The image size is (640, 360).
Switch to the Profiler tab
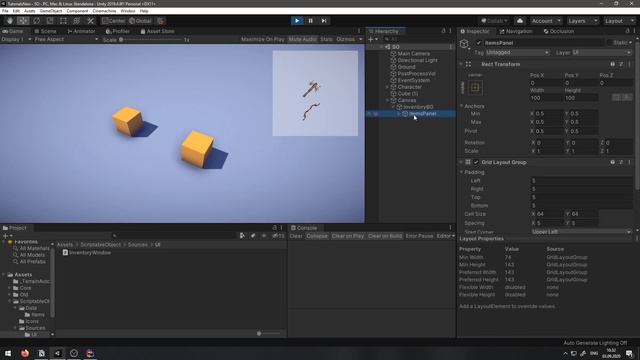pos(118,31)
